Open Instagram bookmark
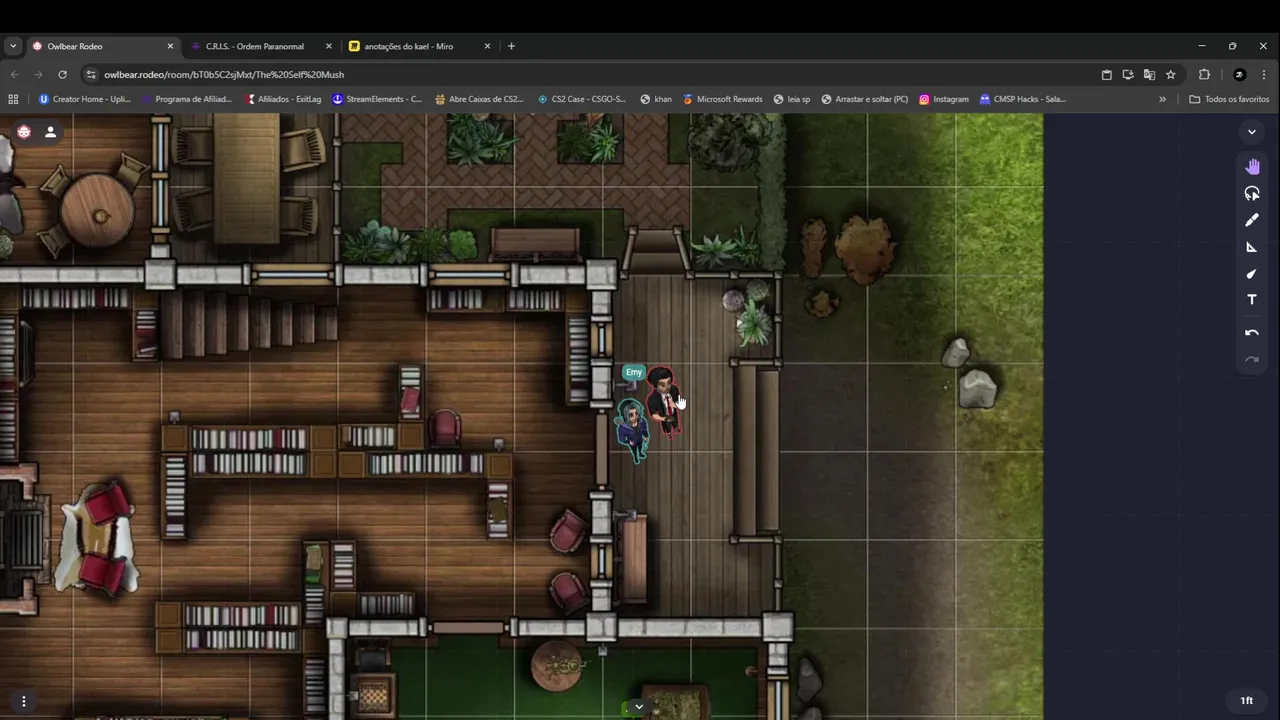Image resolution: width=1280 pixels, height=720 pixels. tap(944, 99)
